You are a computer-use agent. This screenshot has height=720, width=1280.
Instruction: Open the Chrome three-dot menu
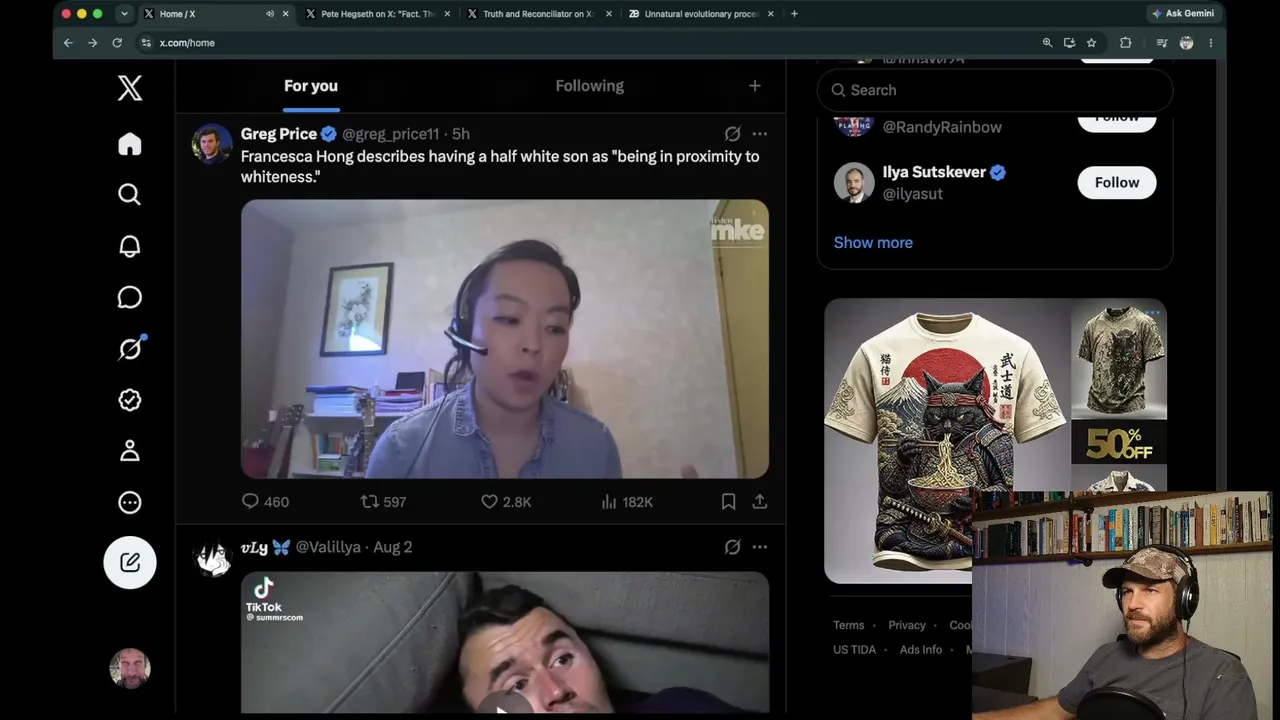[x=1210, y=43]
